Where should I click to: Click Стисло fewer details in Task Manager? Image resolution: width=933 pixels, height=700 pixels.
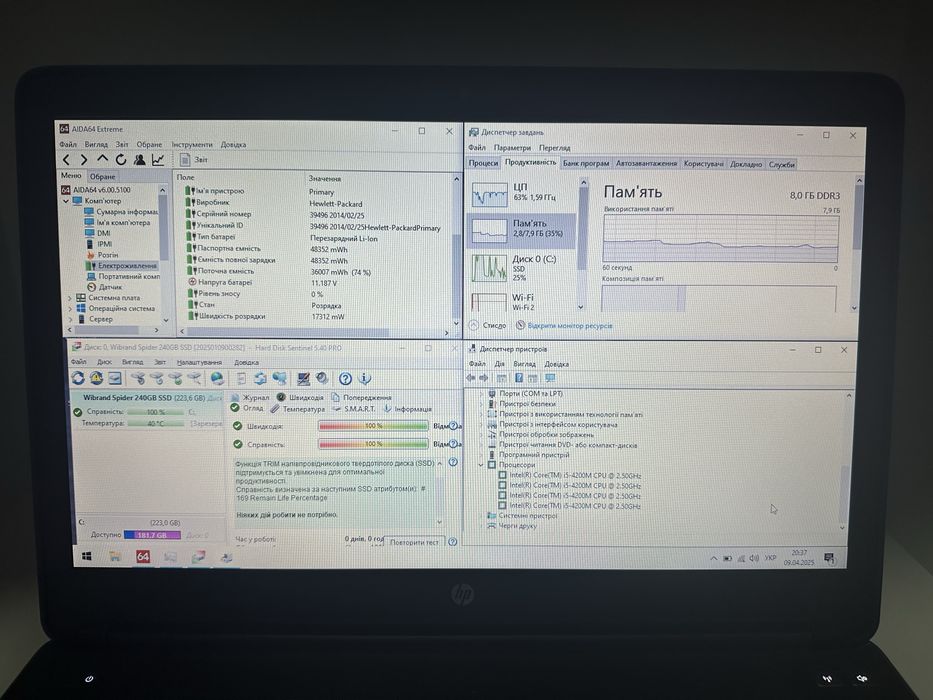point(488,326)
